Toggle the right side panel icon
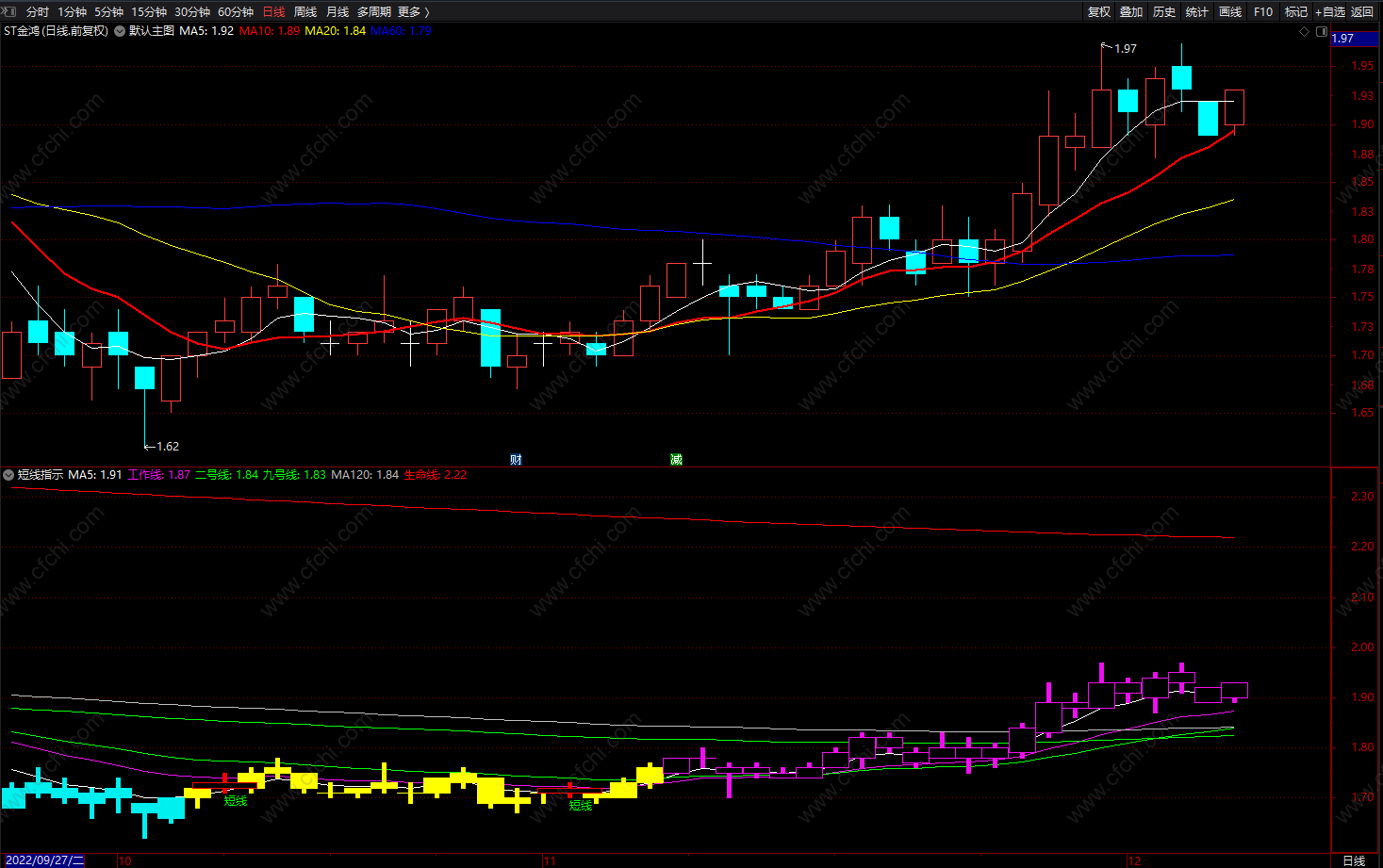 pyautogui.click(x=1322, y=31)
